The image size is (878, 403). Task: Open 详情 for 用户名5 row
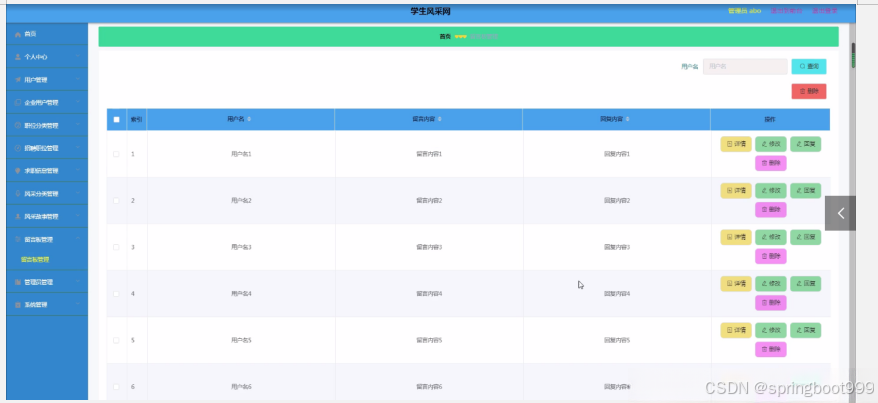(x=736, y=330)
